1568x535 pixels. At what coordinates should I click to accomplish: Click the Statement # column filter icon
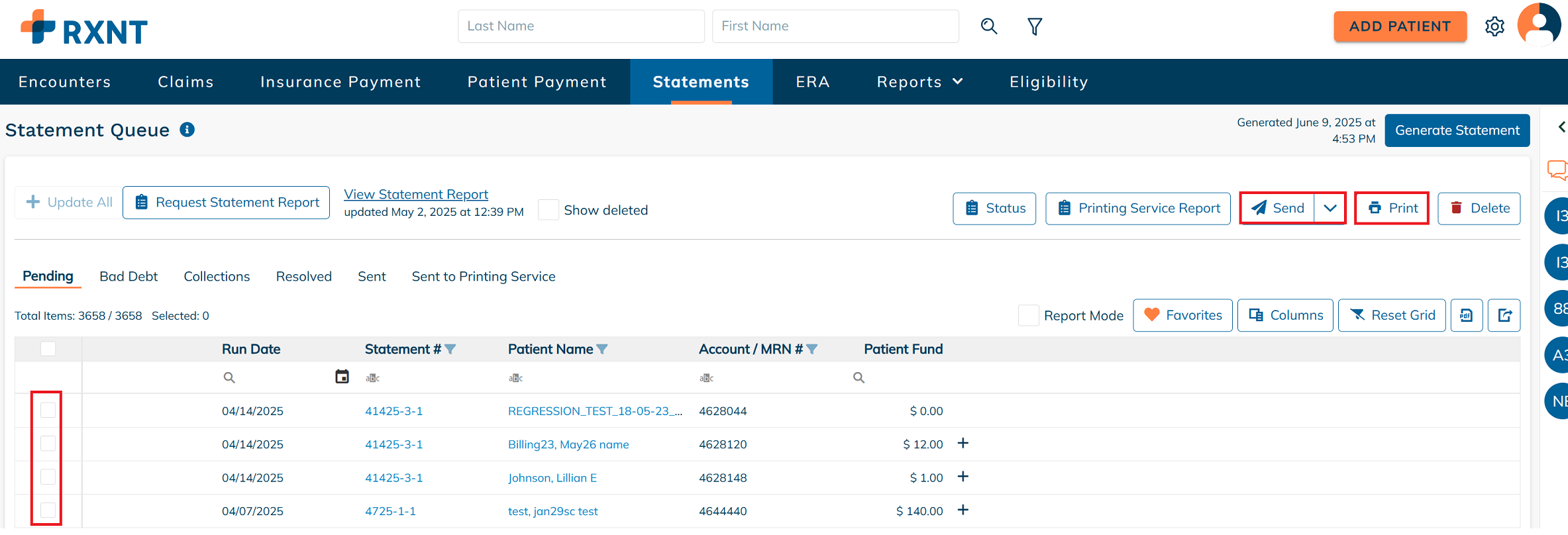(x=450, y=349)
